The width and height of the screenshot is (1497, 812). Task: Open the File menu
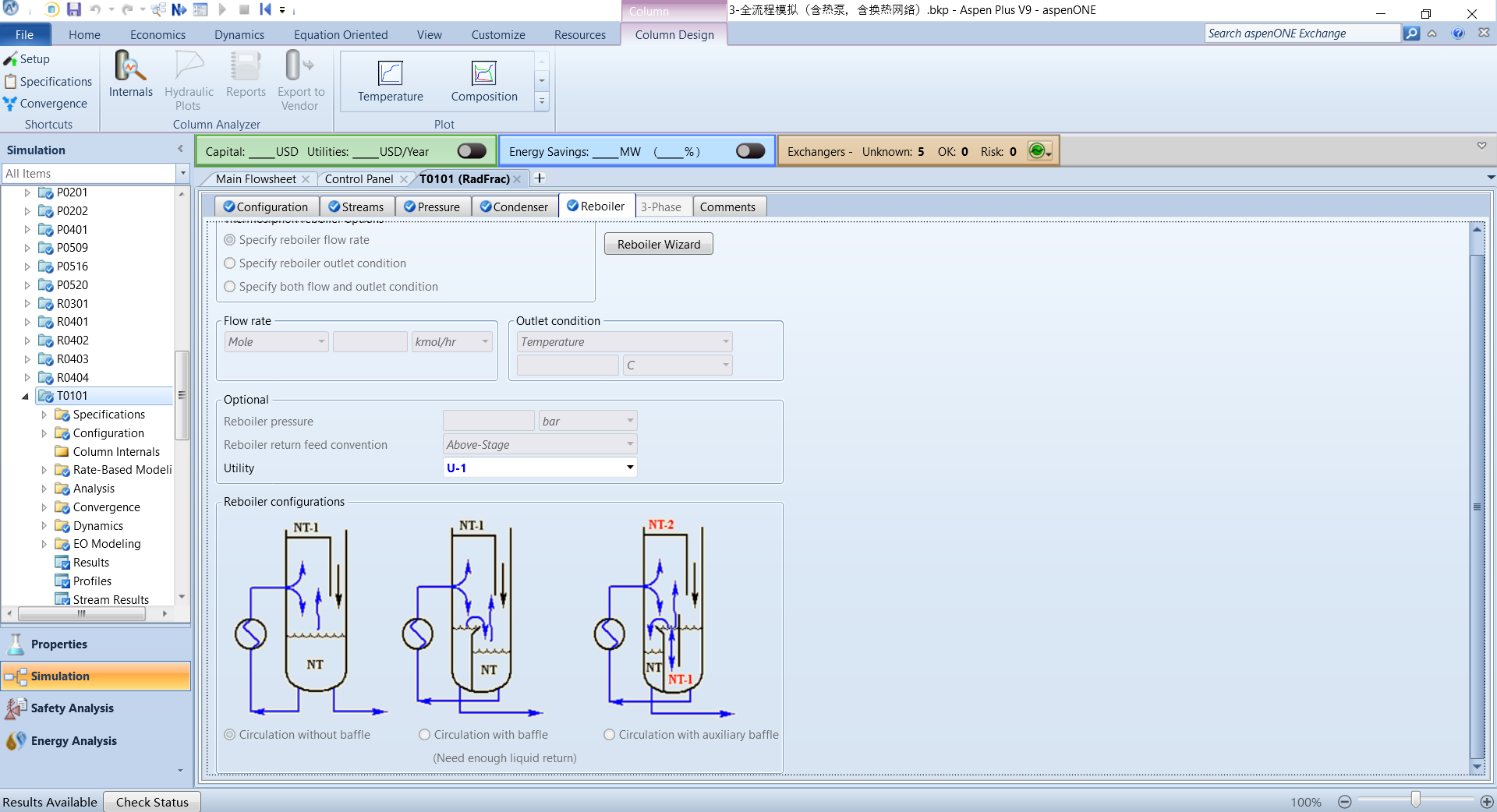(x=25, y=34)
